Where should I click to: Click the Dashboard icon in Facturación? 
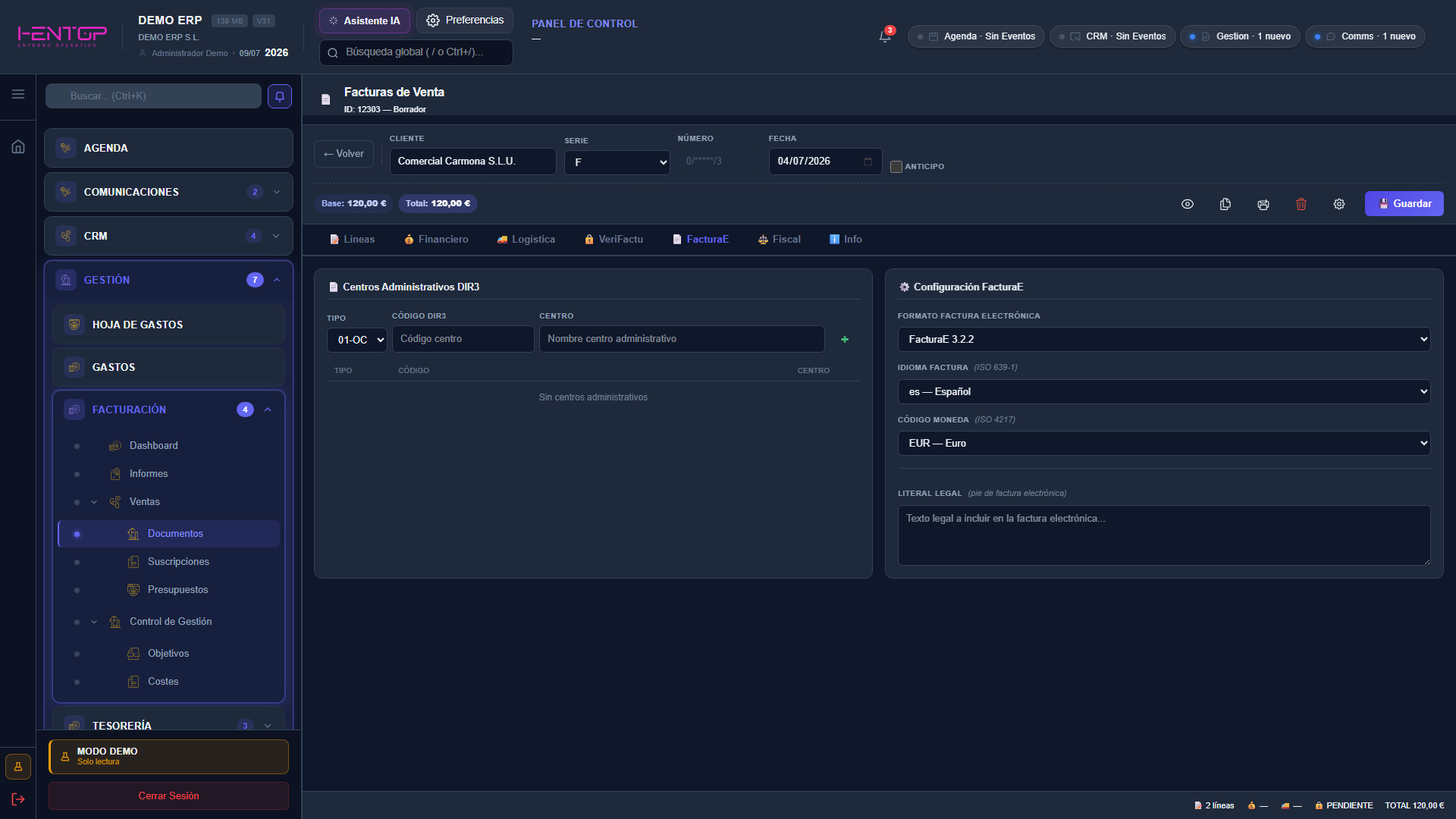coord(115,446)
